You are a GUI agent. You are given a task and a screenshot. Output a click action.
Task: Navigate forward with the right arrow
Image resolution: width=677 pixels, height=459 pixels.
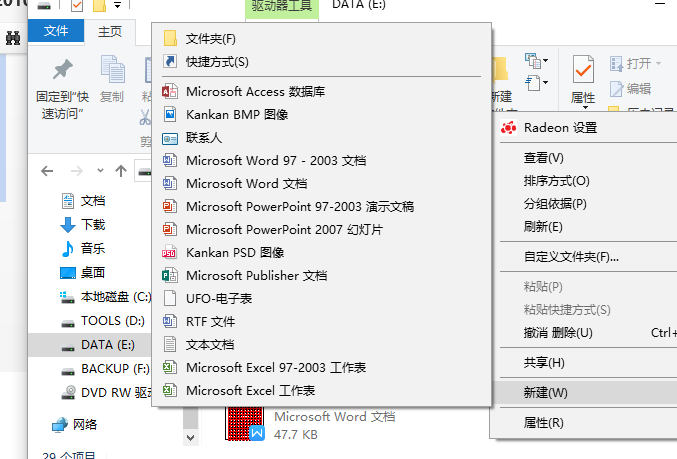[x=76, y=171]
